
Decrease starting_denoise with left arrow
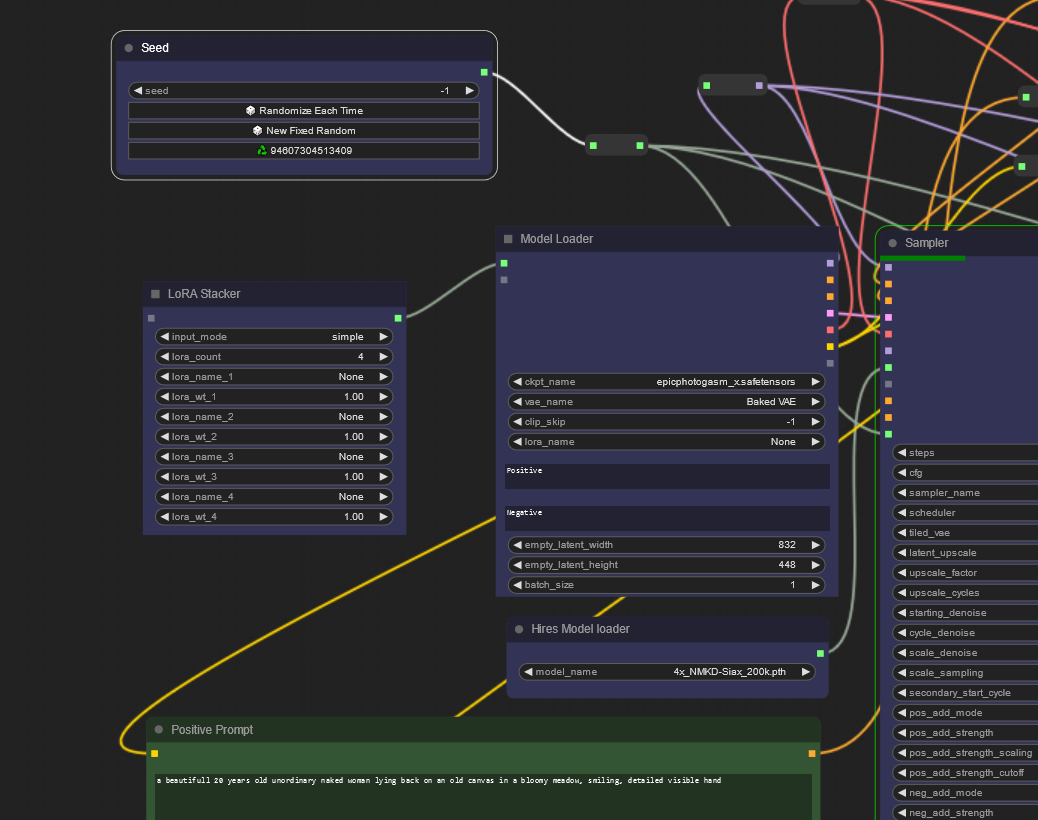click(x=902, y=613)
